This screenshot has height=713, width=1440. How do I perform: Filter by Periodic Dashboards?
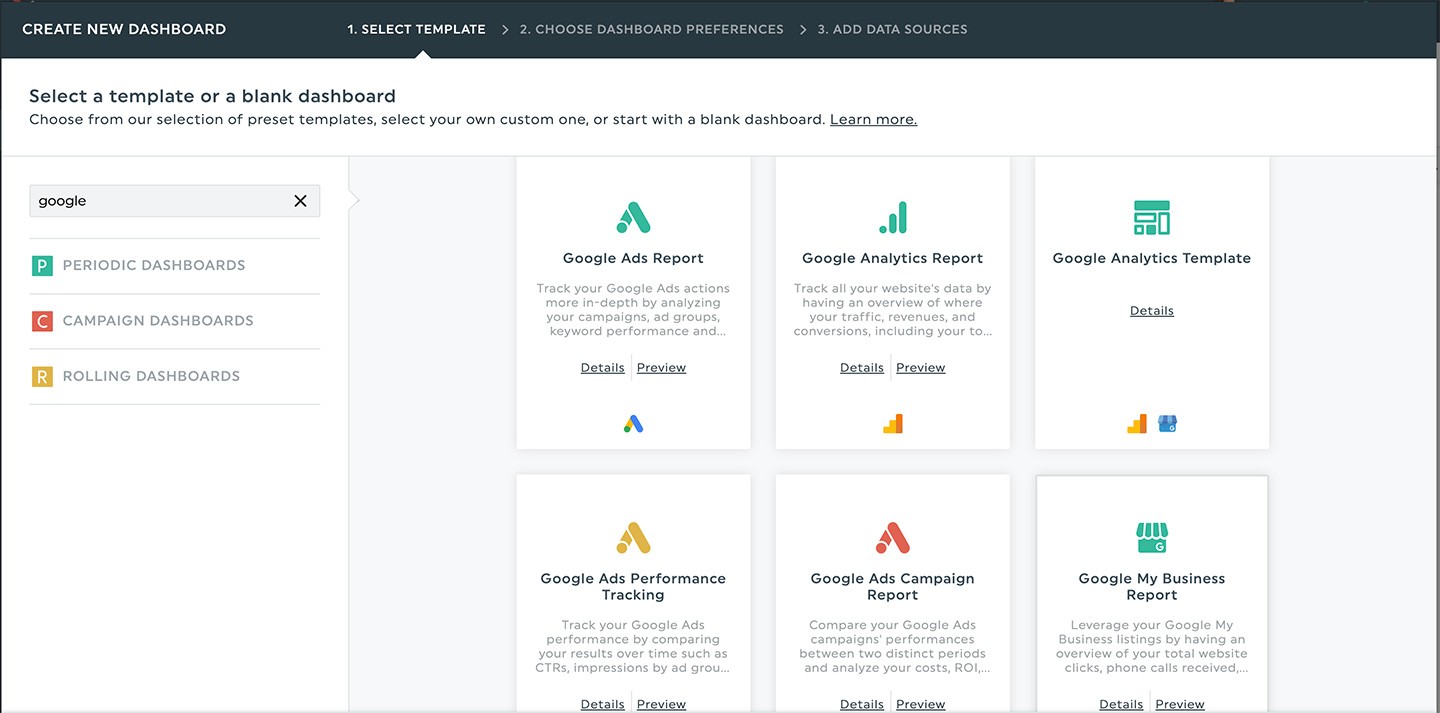pos(153,266)
